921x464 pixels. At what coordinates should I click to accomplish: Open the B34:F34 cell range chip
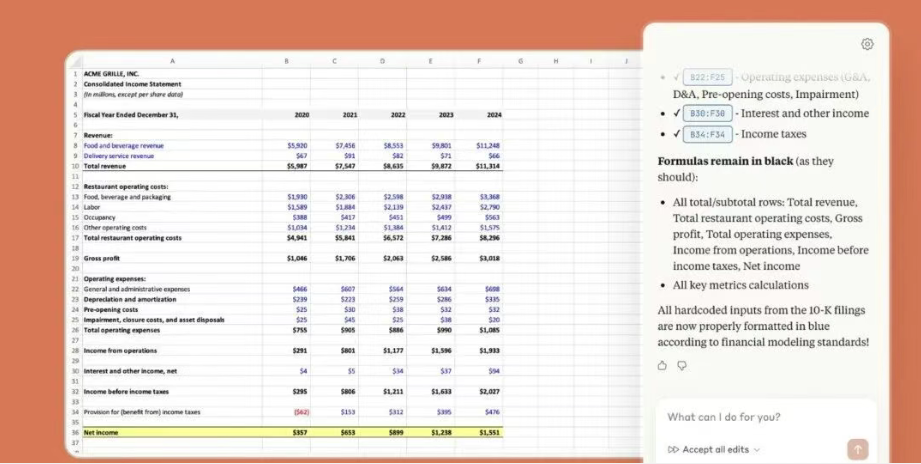click(x=708, y=134)
